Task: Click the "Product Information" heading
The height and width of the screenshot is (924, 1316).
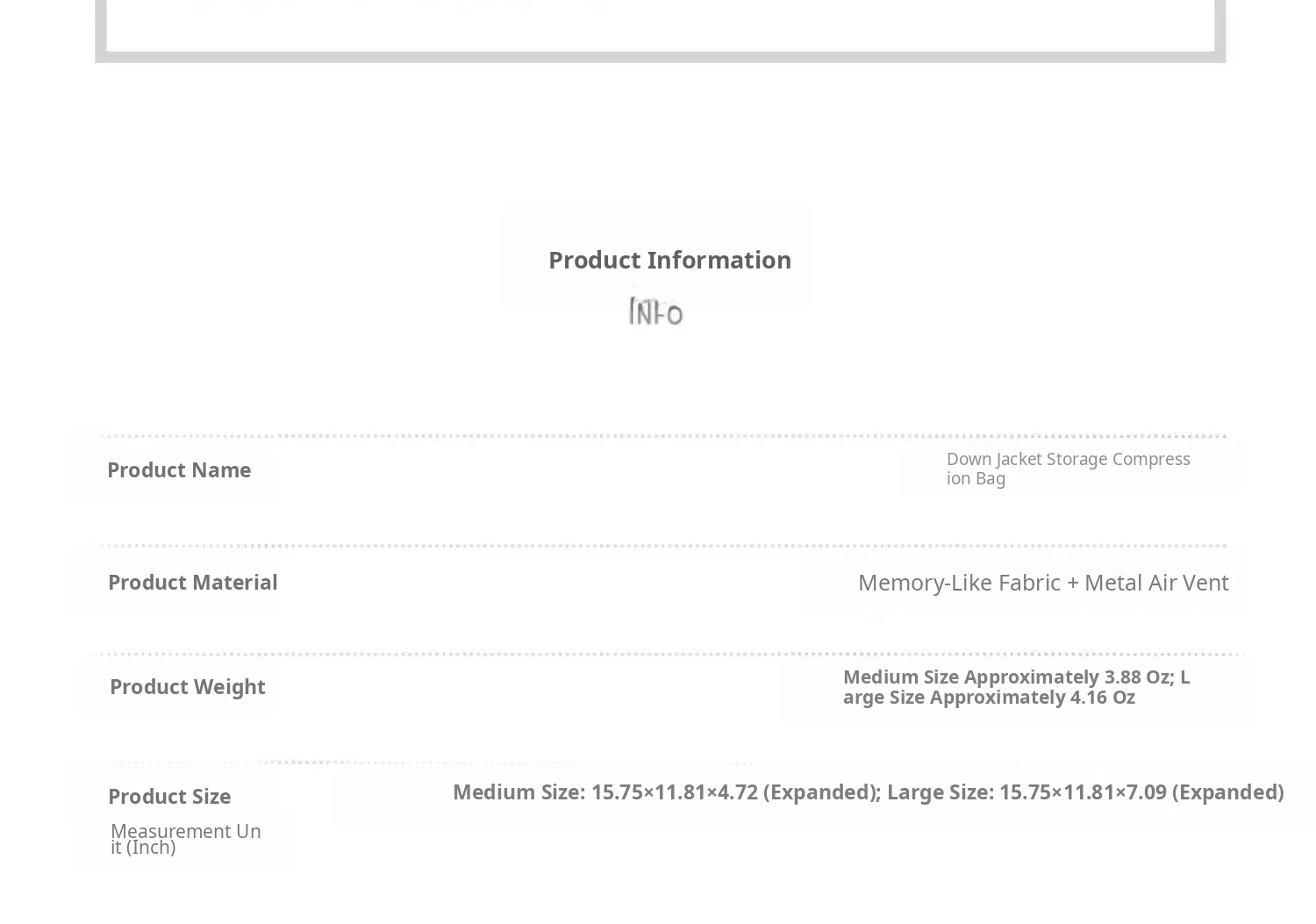Action: (x=669, y=260)
